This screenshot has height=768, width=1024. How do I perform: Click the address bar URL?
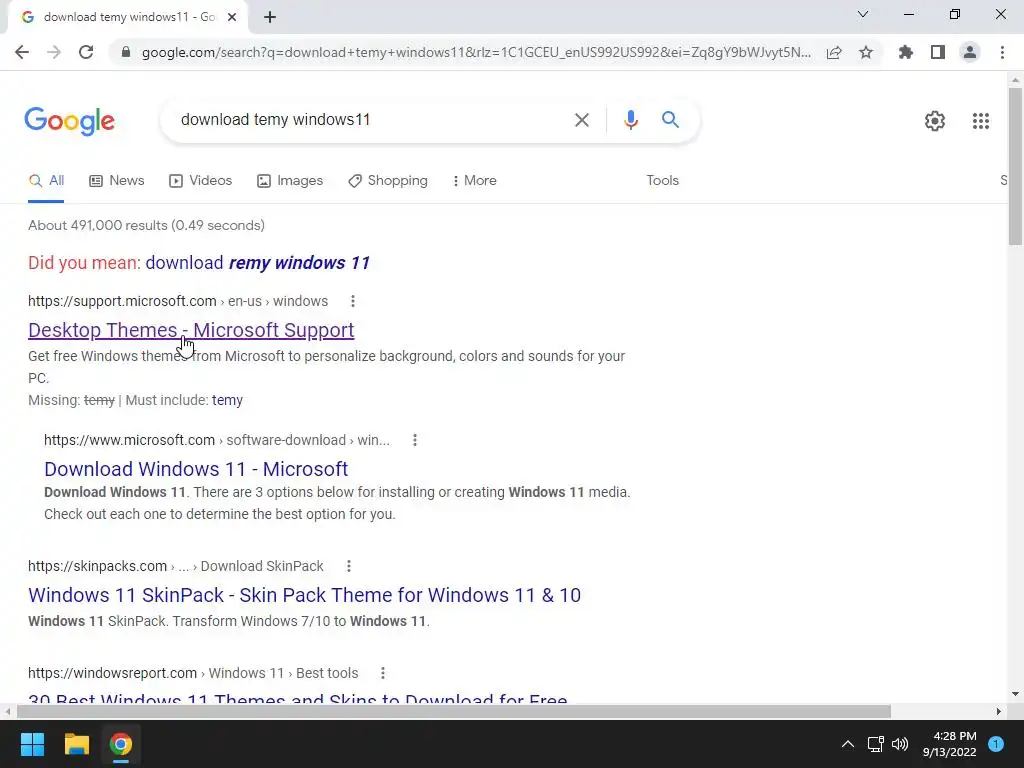pyautogui.click(x=476, y=52)
